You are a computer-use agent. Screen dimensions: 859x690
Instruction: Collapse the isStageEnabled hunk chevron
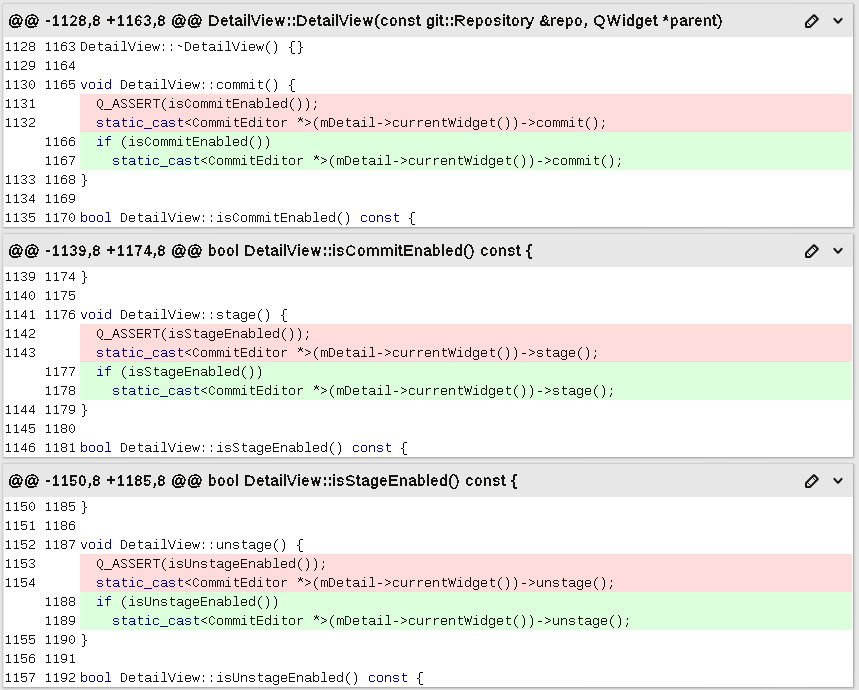pos(838,481)
